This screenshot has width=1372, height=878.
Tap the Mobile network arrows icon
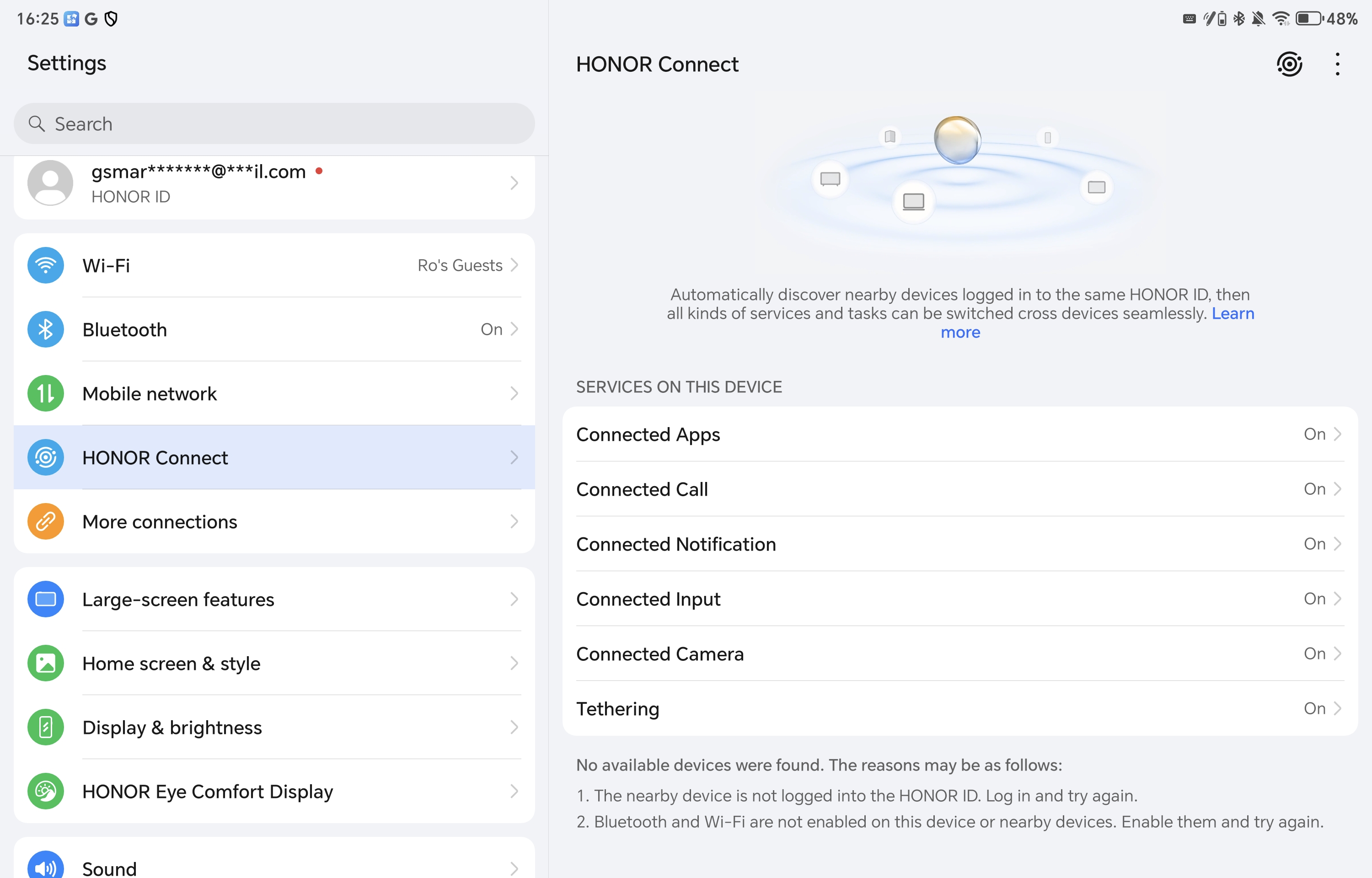coord(46,393)
